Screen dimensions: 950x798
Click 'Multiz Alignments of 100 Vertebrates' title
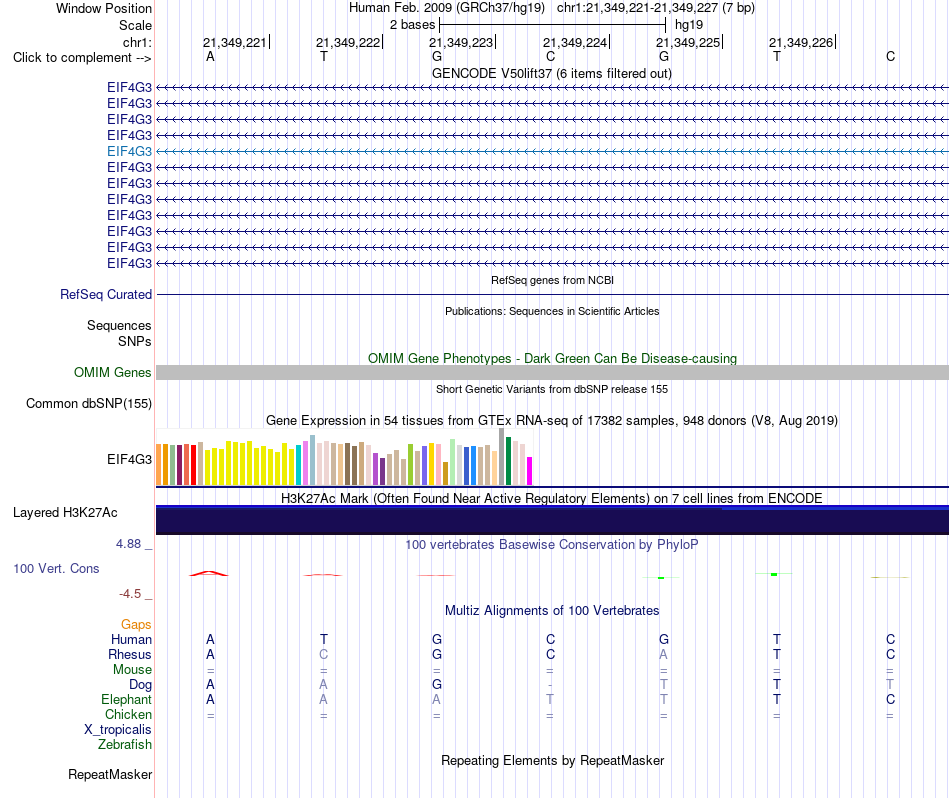click(552, 610)
